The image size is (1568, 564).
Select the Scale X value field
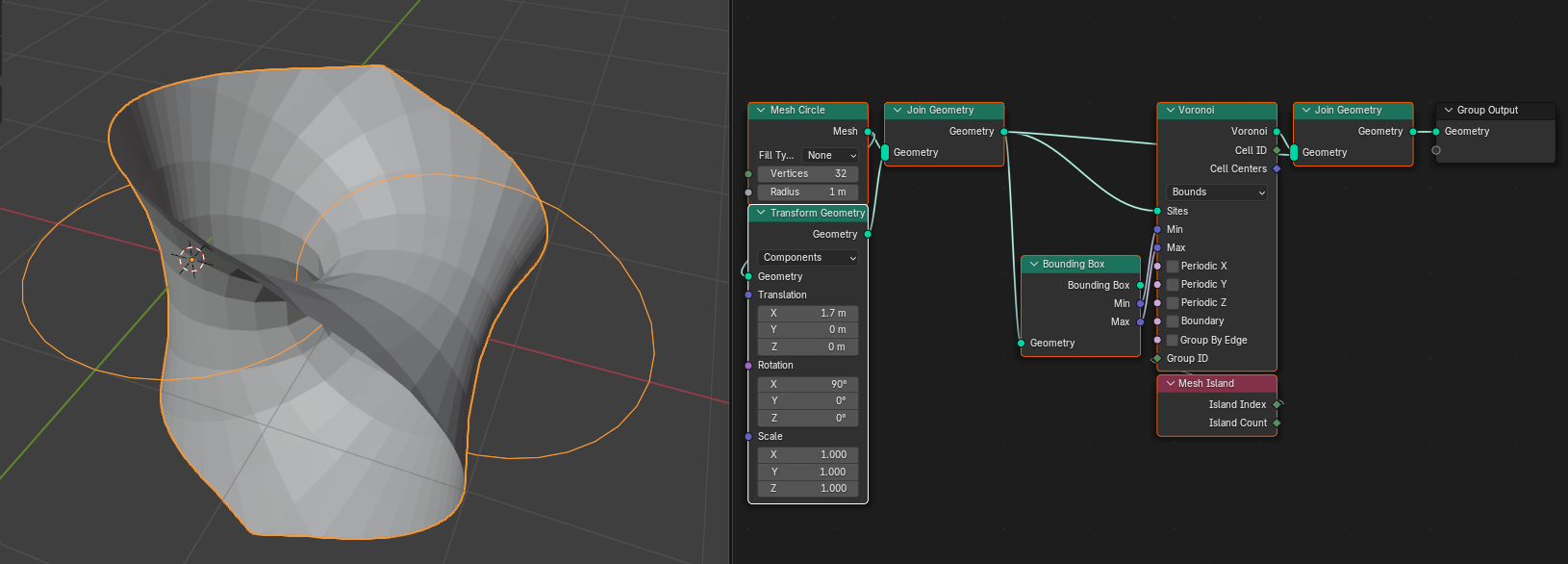pos(808,455)
